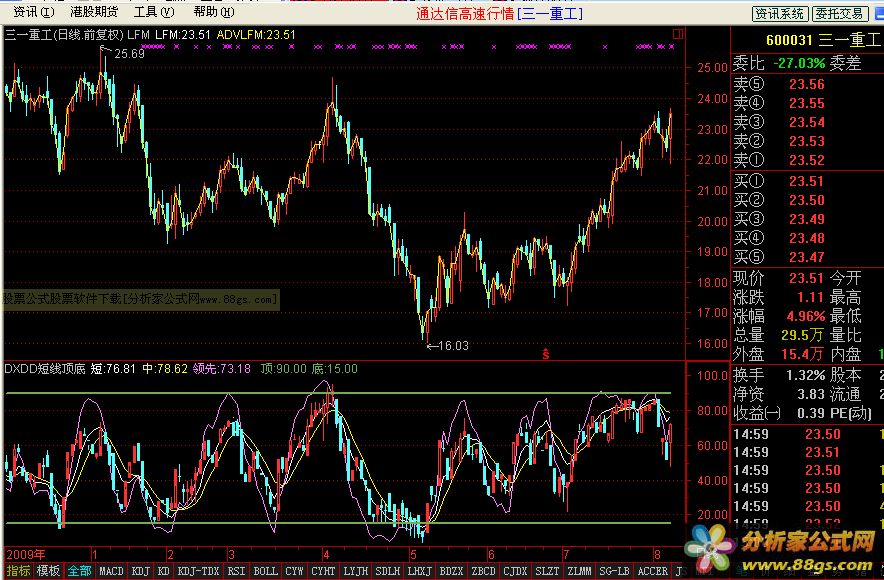
Task: Select the 模板 tab
Action: pos(48,571)
